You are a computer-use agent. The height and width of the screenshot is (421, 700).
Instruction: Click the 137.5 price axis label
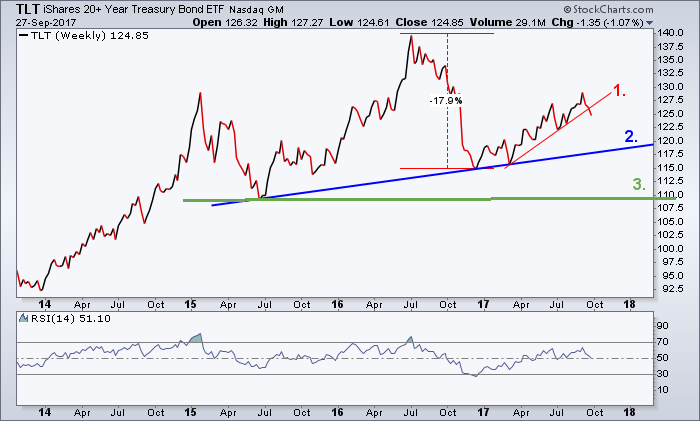click(x=670, y=47)
